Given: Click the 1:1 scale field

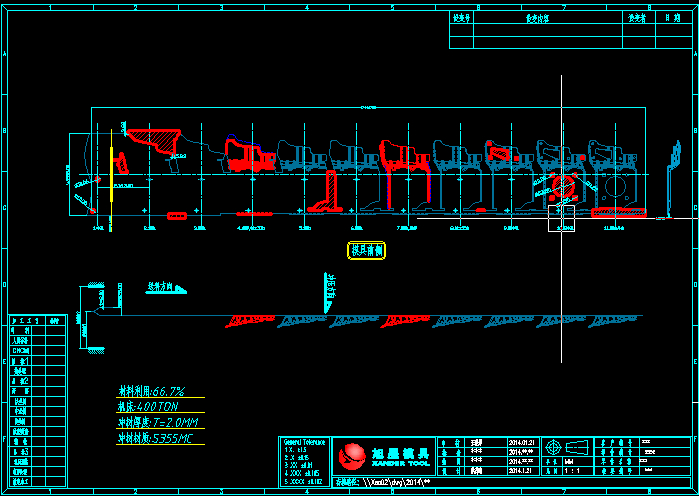Looking at the screenshot, I should click(572, 469).
